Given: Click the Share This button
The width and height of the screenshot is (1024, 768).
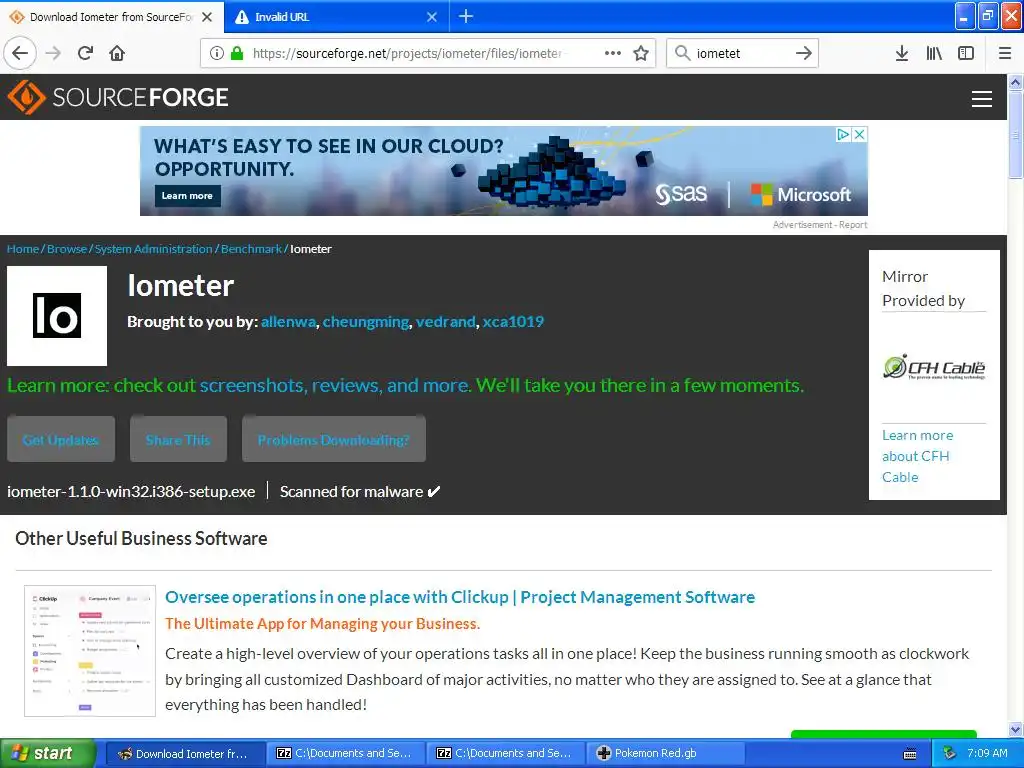Looking at the screenshot, I should coord(178,440).
